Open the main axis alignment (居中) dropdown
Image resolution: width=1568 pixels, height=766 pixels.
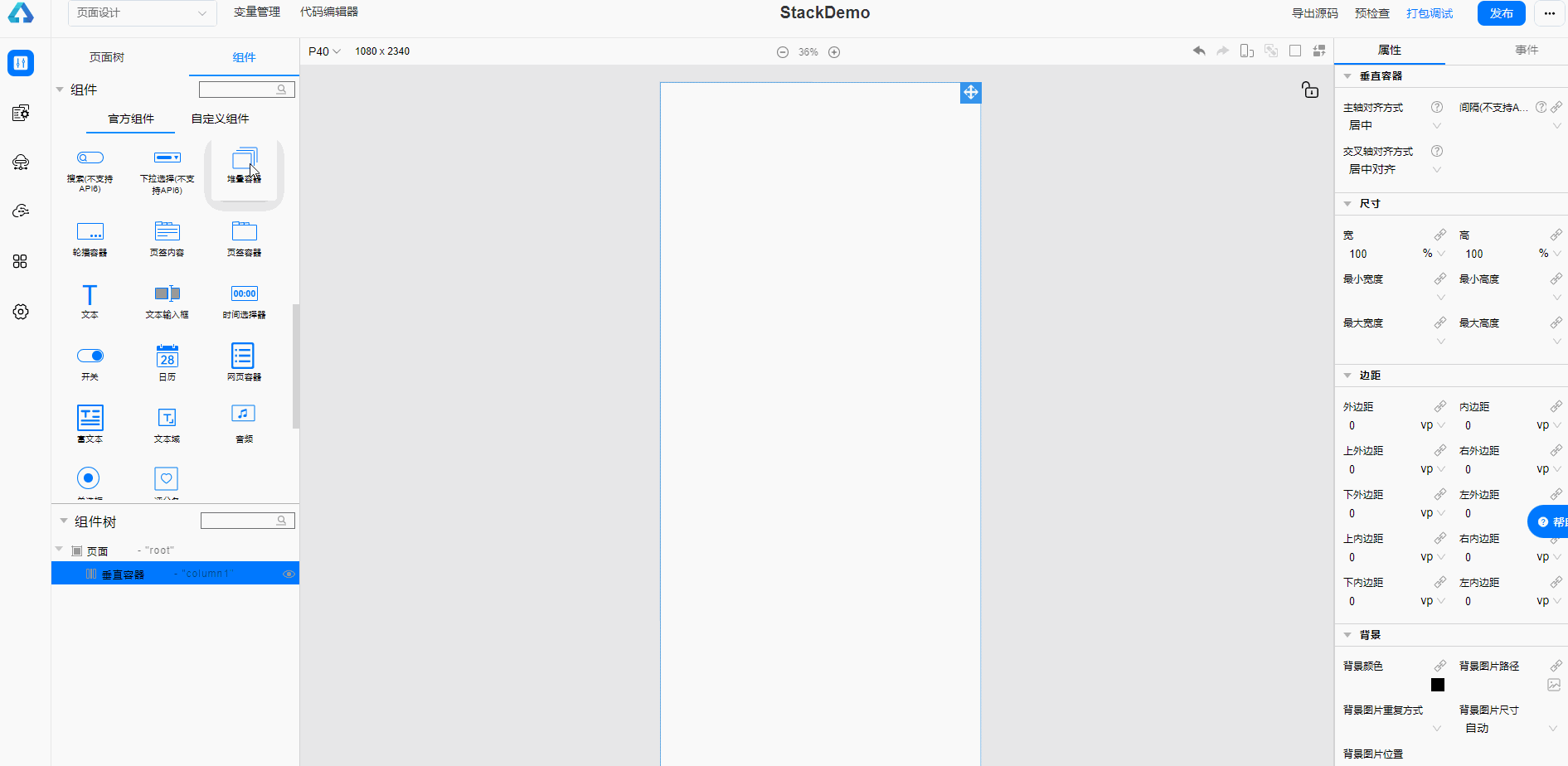pyautogui.click(x=1393, y=125)
